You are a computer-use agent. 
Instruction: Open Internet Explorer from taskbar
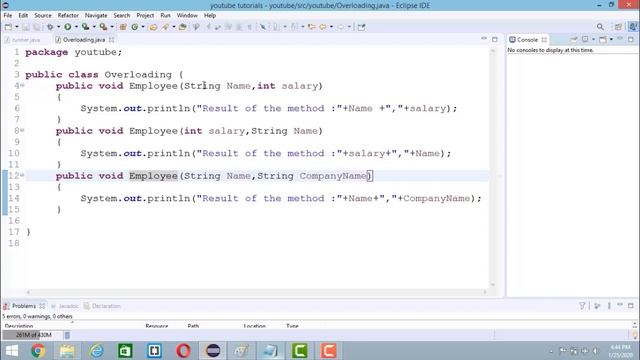[96, 351]
